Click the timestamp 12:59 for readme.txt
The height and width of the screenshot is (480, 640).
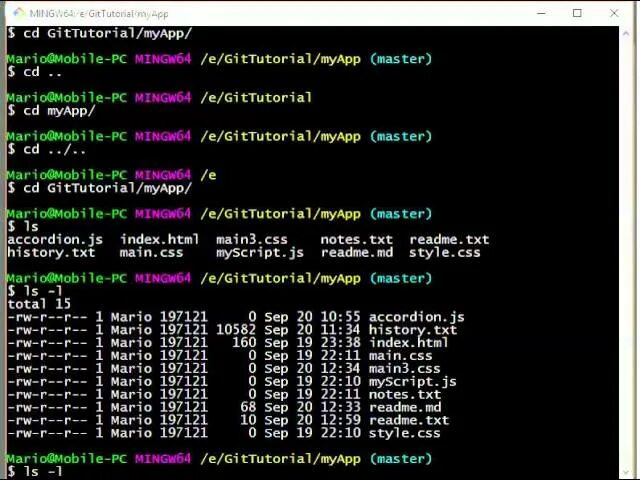tap(340, 420)
